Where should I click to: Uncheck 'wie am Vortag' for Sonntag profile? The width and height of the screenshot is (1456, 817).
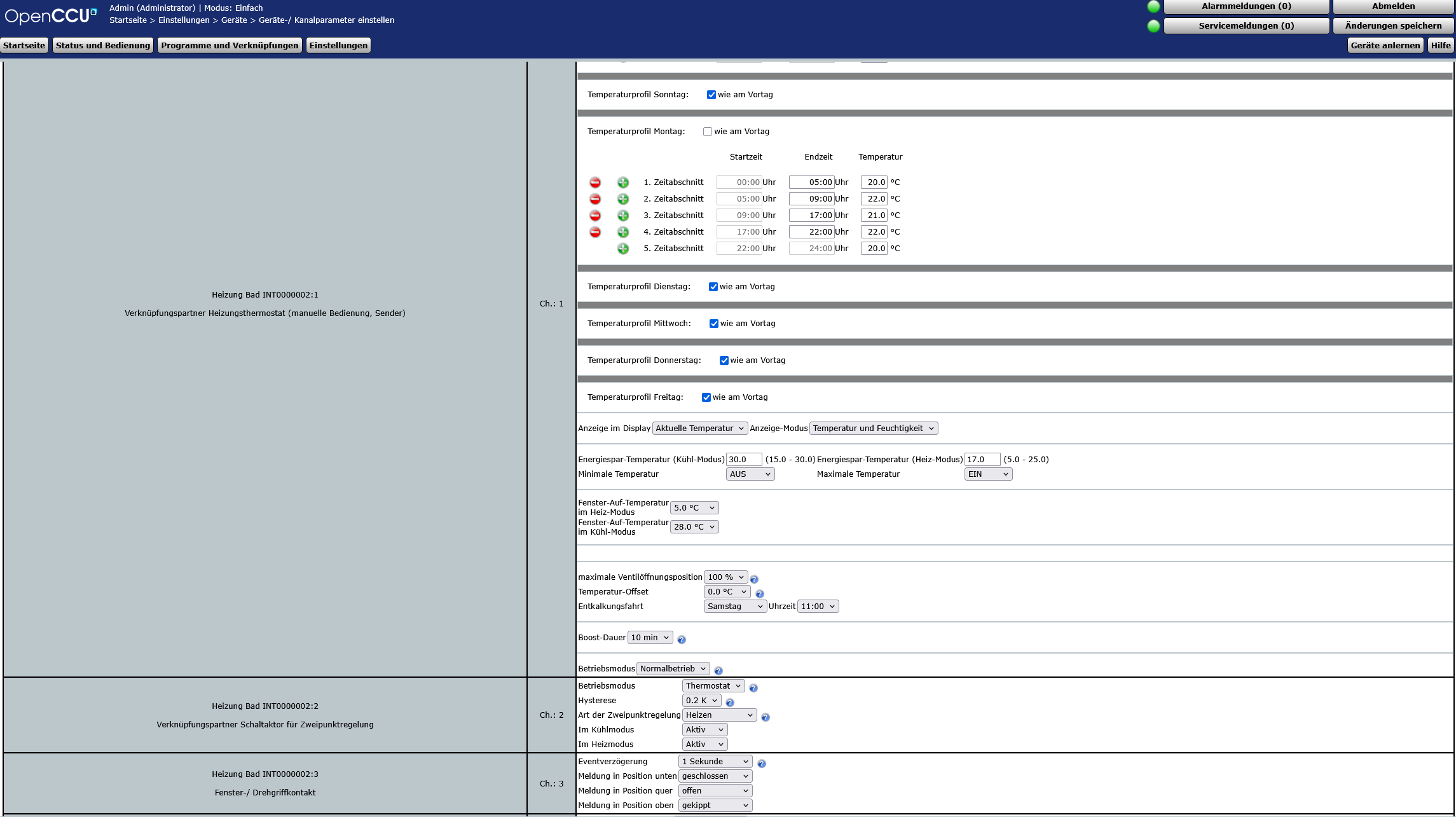click(x=711, y=95)
